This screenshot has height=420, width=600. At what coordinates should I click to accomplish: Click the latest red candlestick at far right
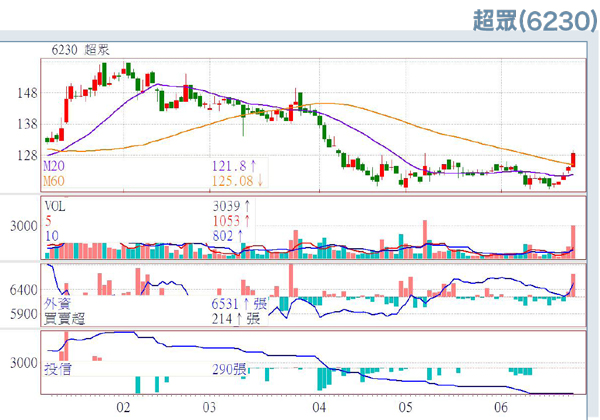click(x=574, y=160)
